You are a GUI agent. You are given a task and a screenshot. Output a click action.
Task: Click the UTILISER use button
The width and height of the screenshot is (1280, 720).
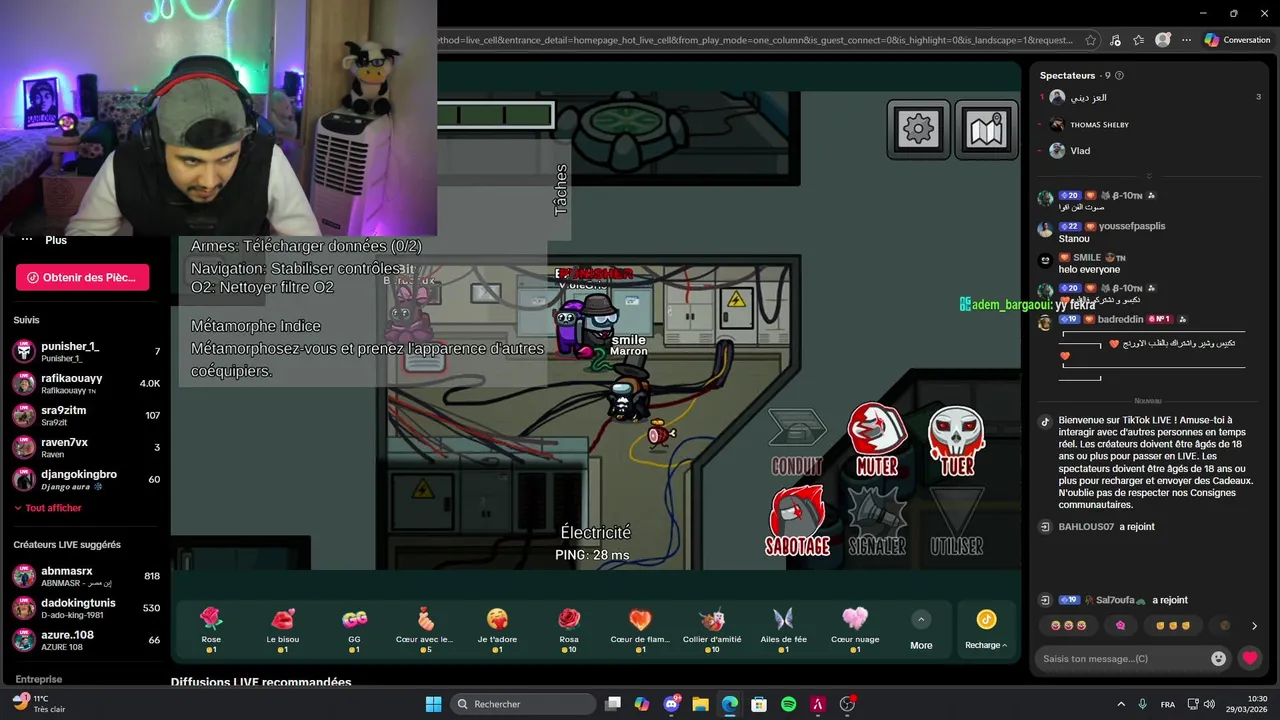[957, 521]
